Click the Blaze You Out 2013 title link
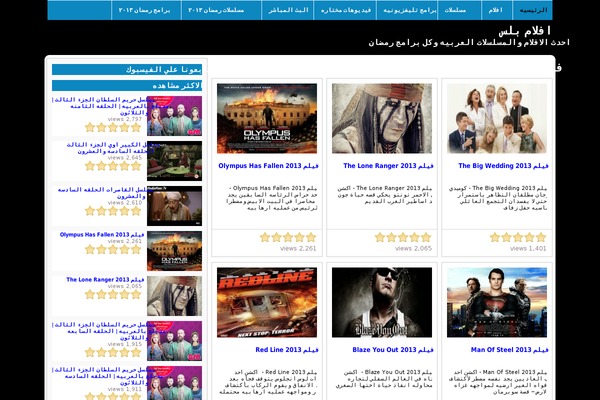600x400 pixels. 393,349
